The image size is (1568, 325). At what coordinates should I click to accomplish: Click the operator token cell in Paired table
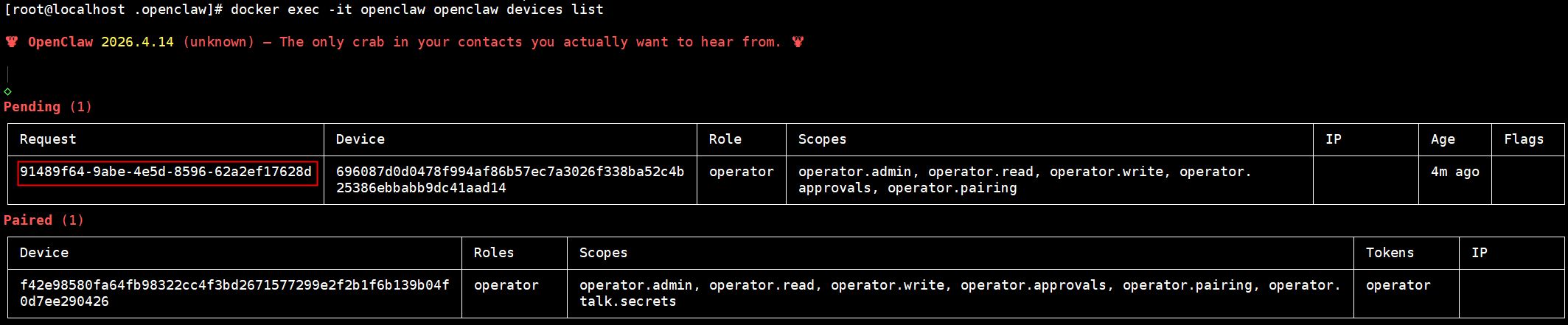pos(1398,285)
